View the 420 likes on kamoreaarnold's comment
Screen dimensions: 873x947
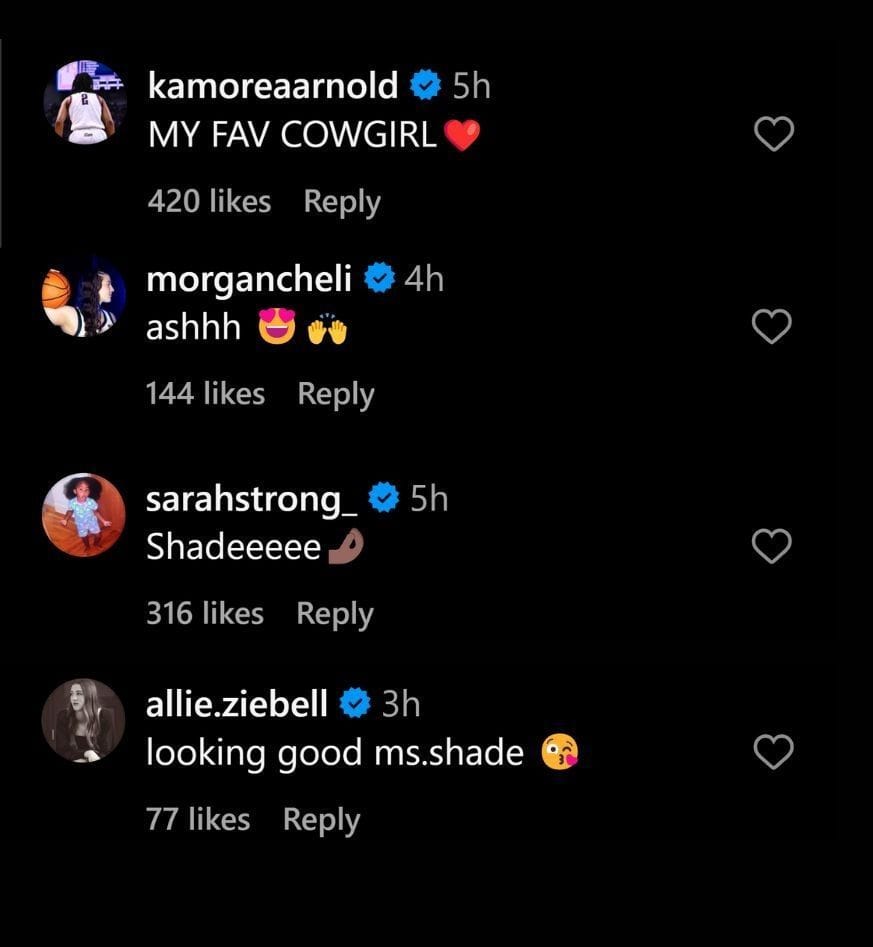pyautogui.click(x=209, y=202)
